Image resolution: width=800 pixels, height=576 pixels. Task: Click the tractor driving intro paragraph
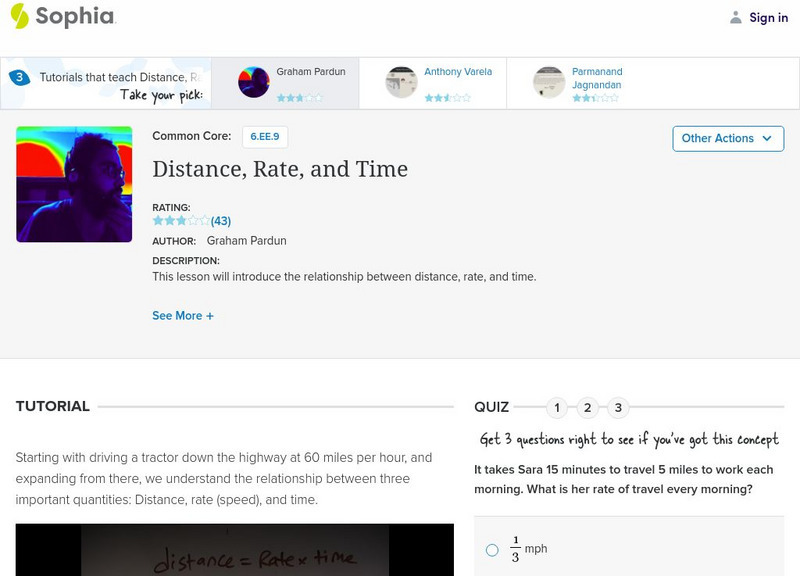[x=224, y=479]
